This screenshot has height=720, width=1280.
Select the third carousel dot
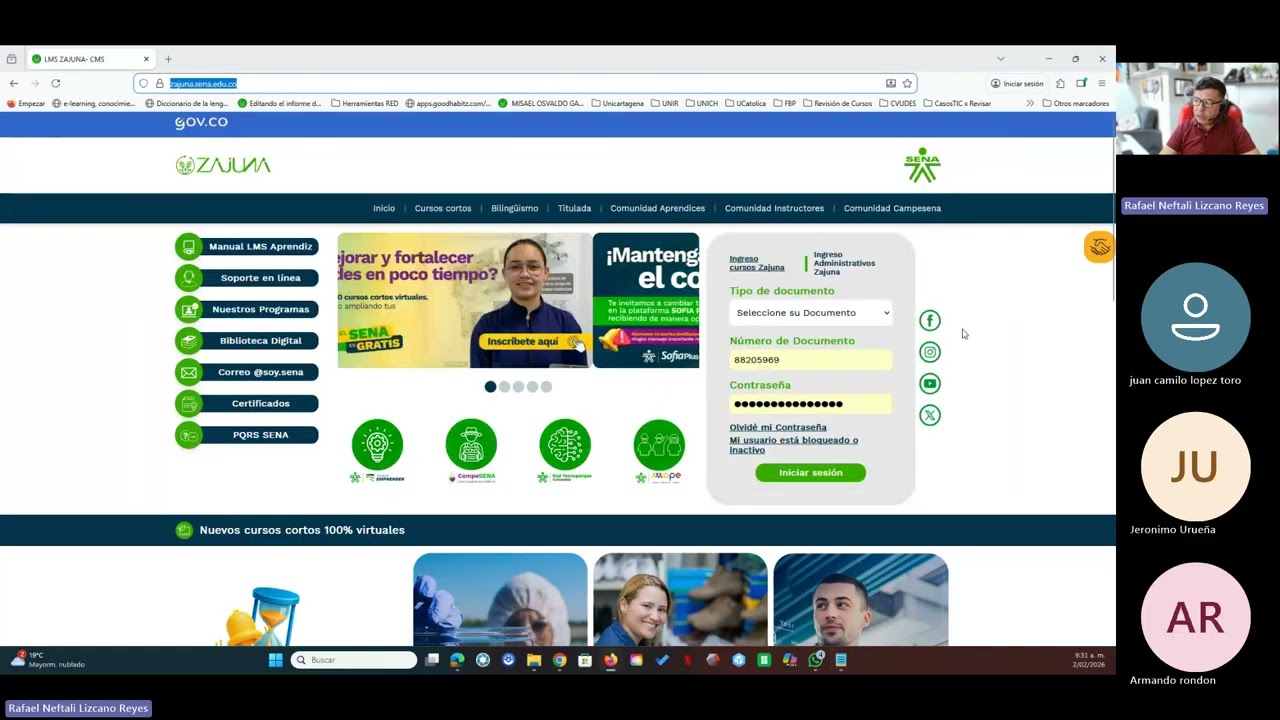pos(518,387)
